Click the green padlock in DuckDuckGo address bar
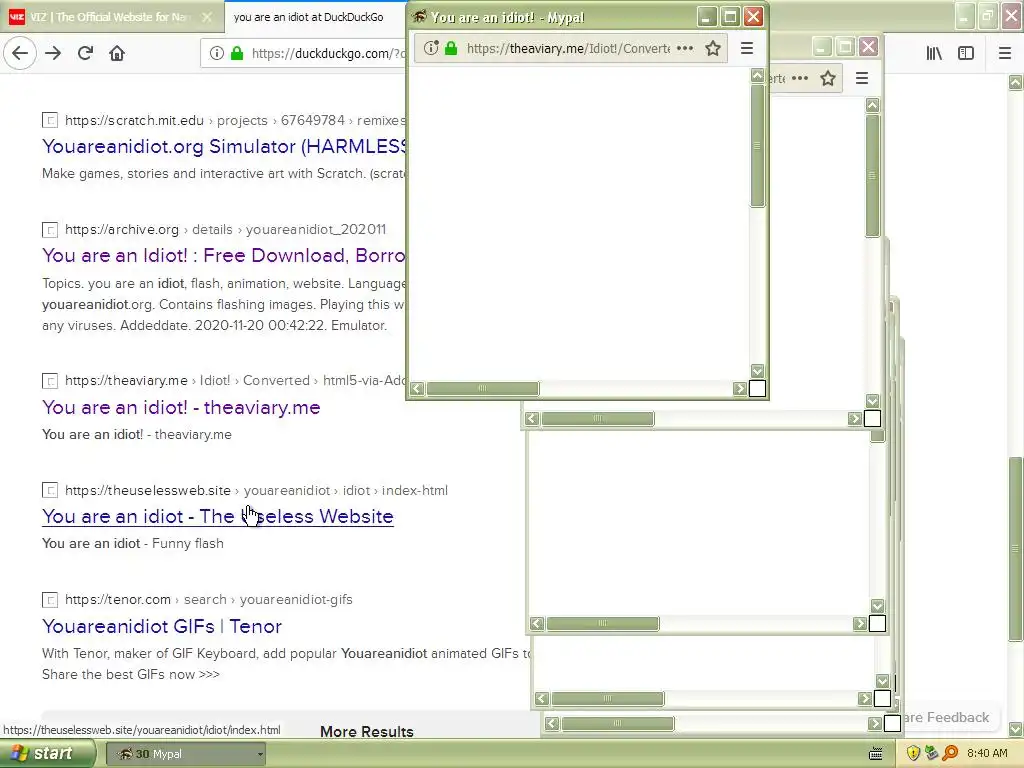 tap(237, 53)
